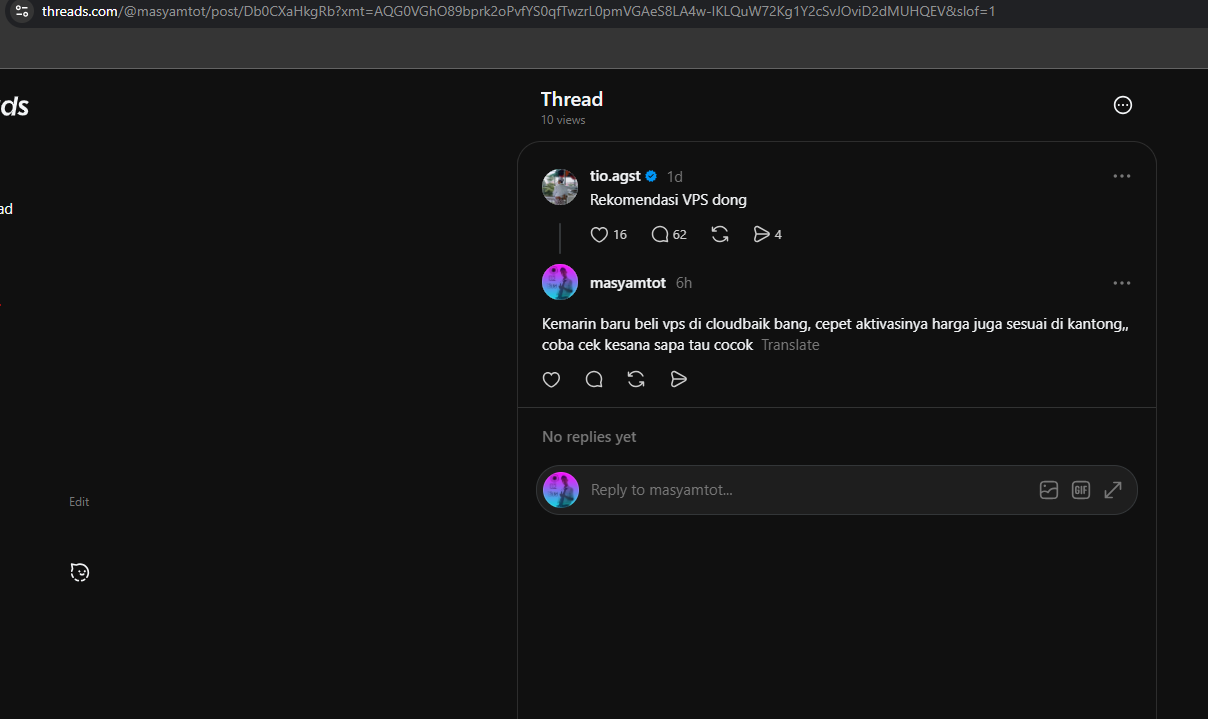This screenshot has height=719, width=1208.
Task: View tio.agst's profile picture
Action: [x=560, y=187]
